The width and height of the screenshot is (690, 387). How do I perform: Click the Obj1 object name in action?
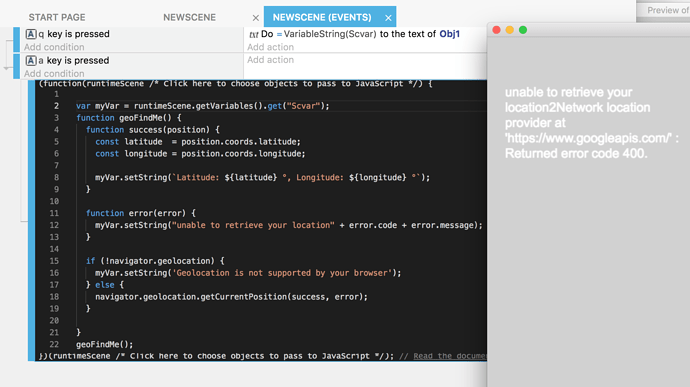coord(449,34)
